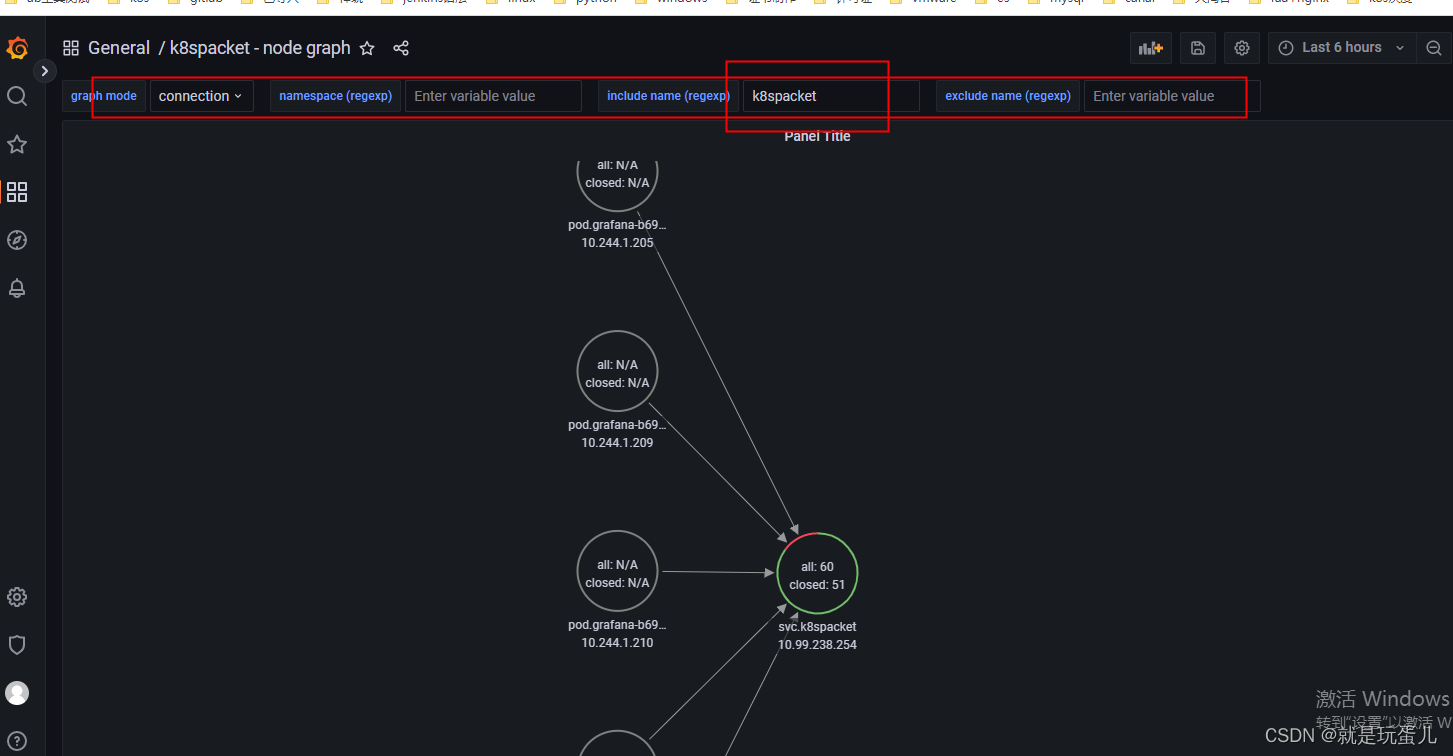Viewport: 1453px width, 756px height.
Task: Open the graph mode connection dropdown
Action: 201,96
